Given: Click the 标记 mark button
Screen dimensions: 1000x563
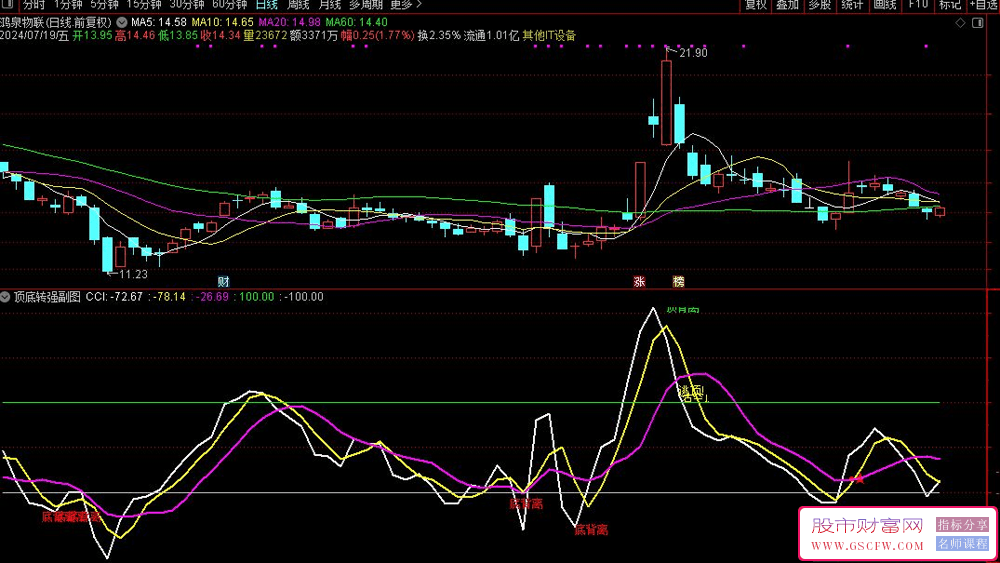Looking at the screenshot, I should [950, 4].
